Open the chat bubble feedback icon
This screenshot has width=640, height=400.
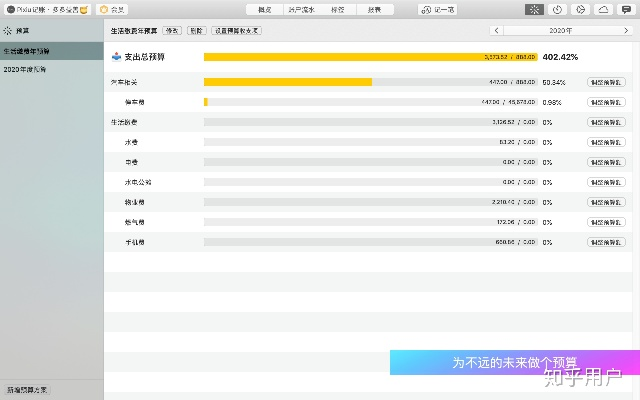(626, 9)
